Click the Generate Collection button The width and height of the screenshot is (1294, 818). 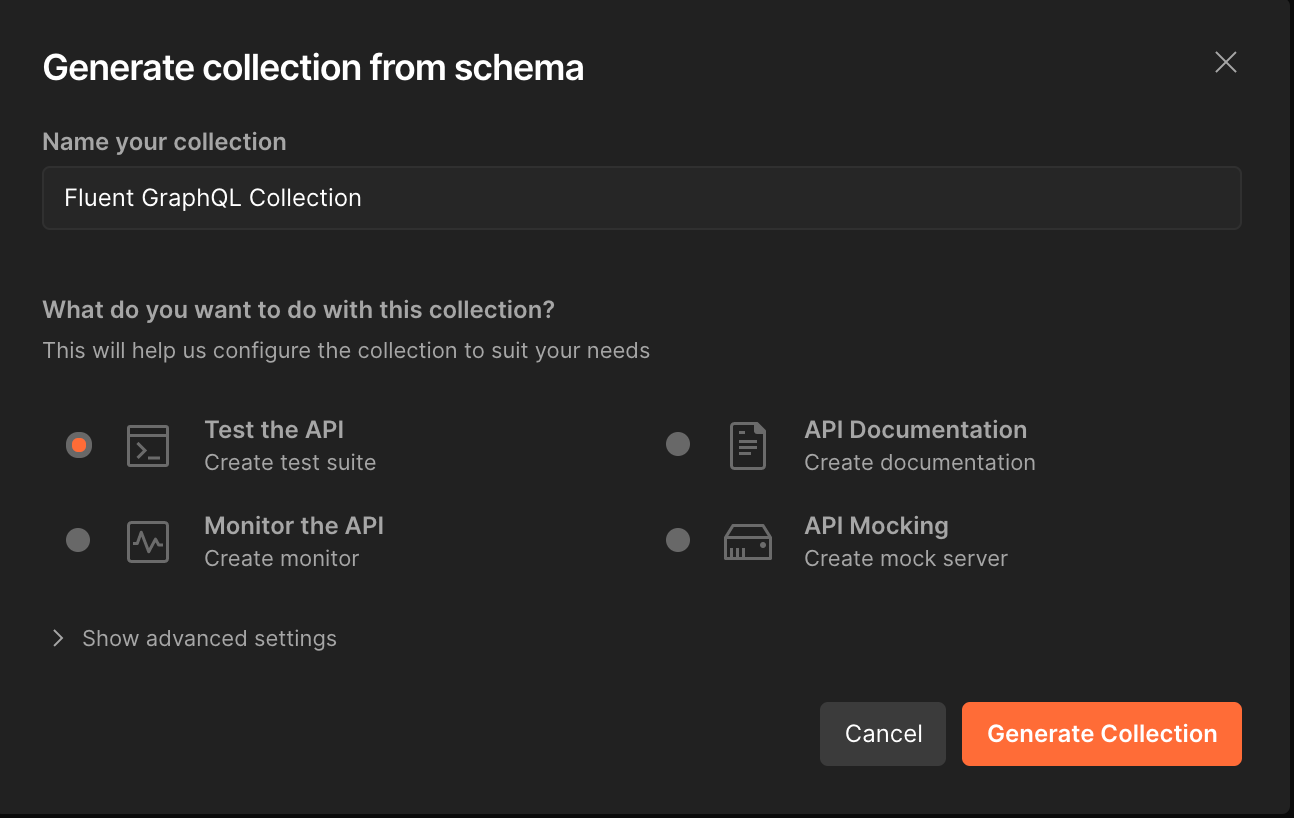[x=1102, y=734]
